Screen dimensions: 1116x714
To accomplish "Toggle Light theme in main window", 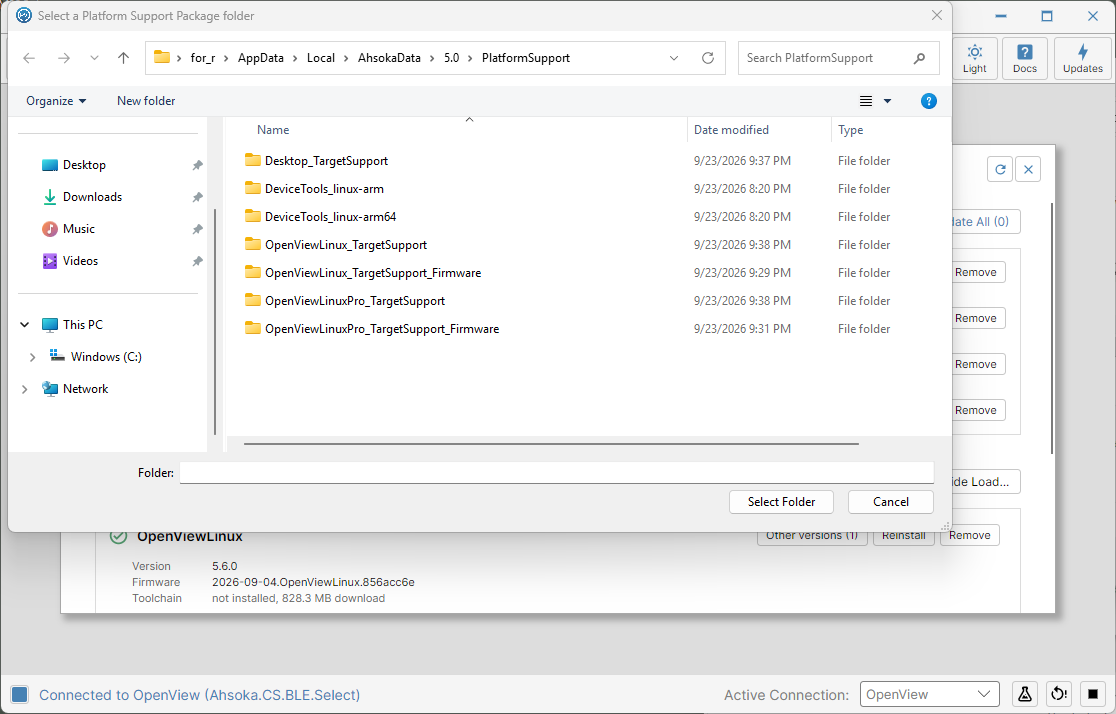I will tap(974, 58).
